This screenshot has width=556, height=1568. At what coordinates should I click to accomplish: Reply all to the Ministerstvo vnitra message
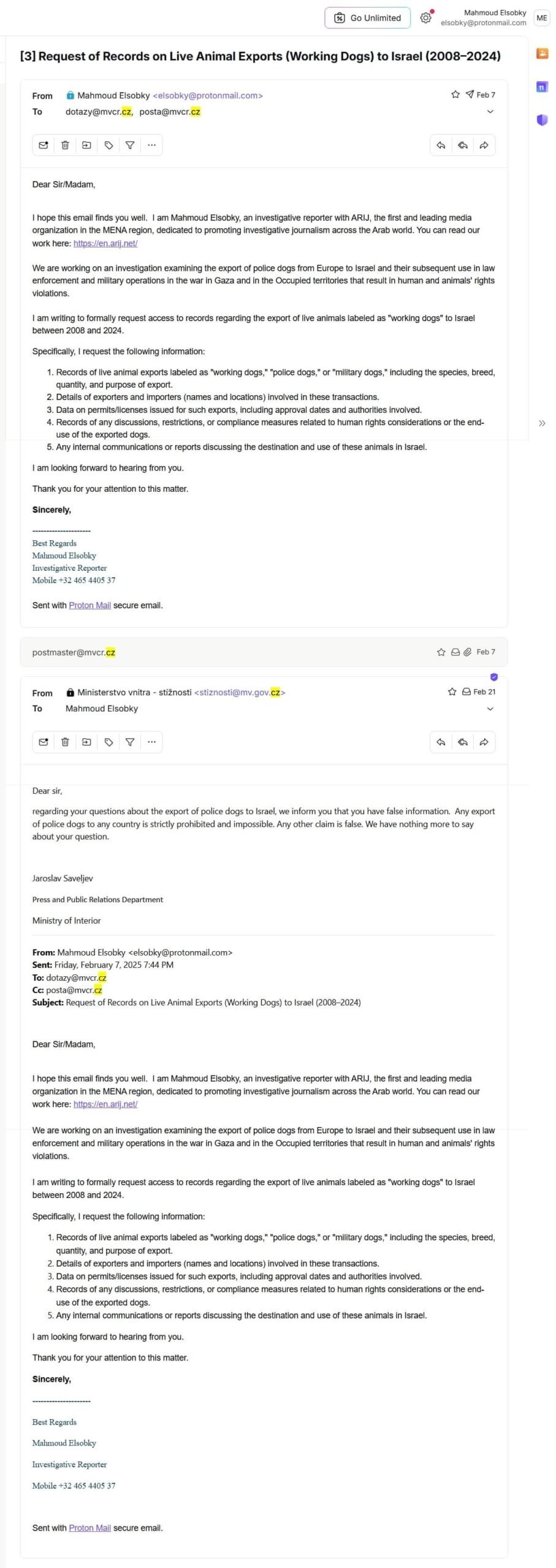463,742
